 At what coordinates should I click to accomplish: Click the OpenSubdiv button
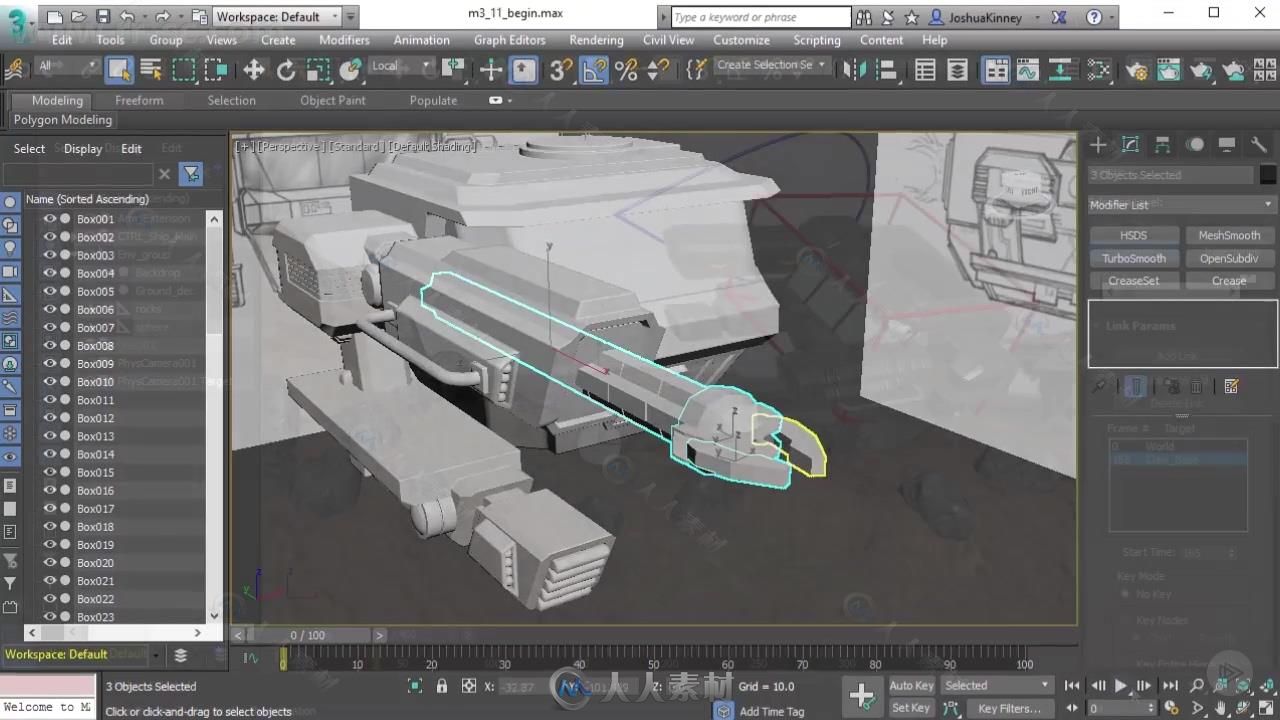1229,258
